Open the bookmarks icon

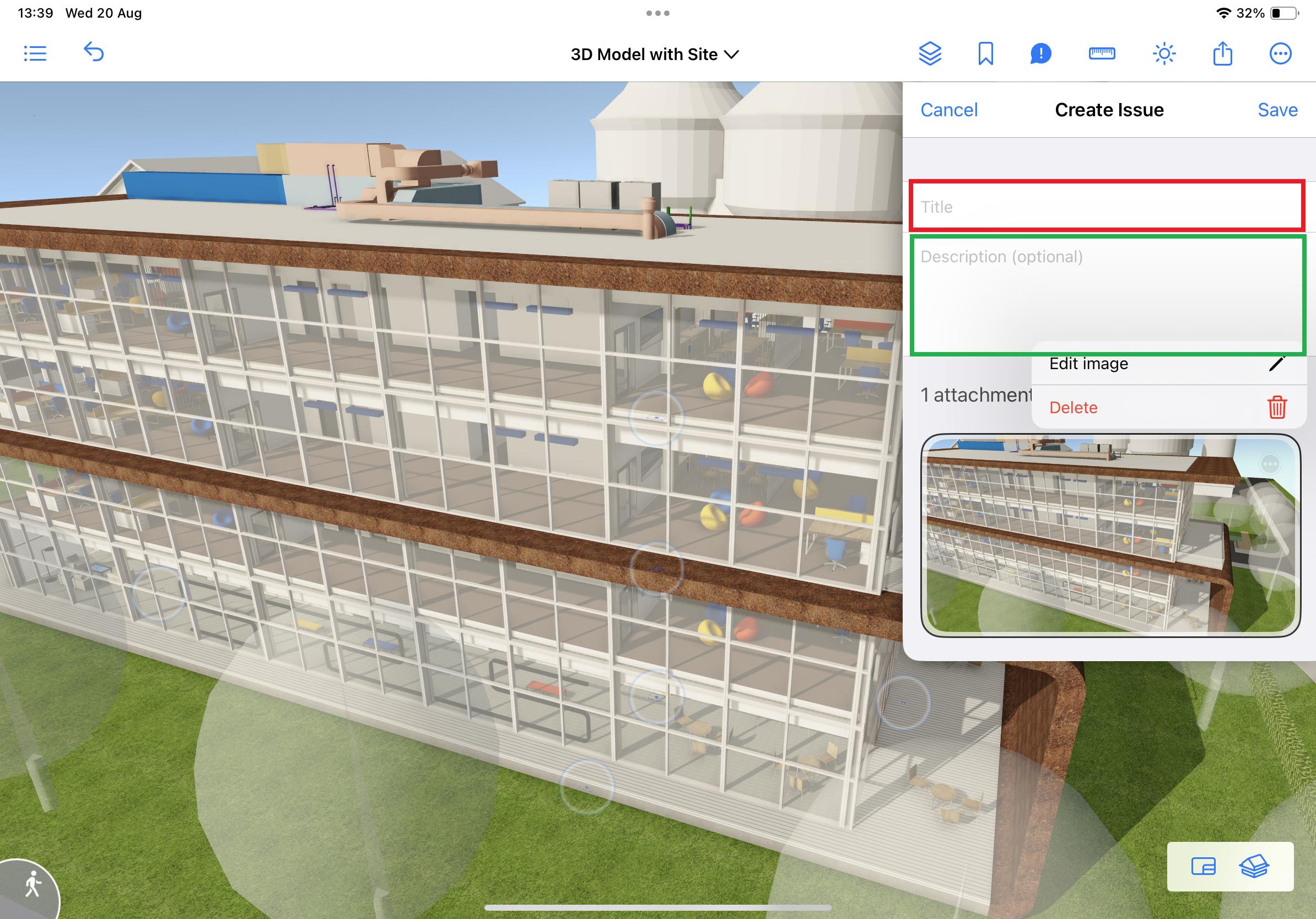click(x=985, y=54)
